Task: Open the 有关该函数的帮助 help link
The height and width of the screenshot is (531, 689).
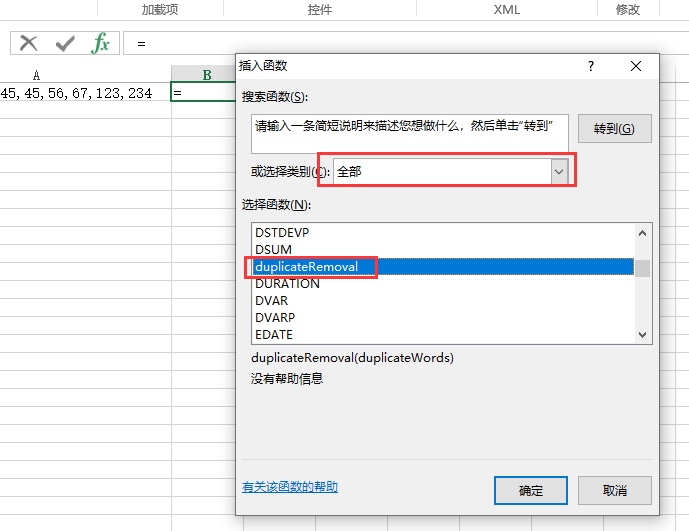Action: pos(290,487)
